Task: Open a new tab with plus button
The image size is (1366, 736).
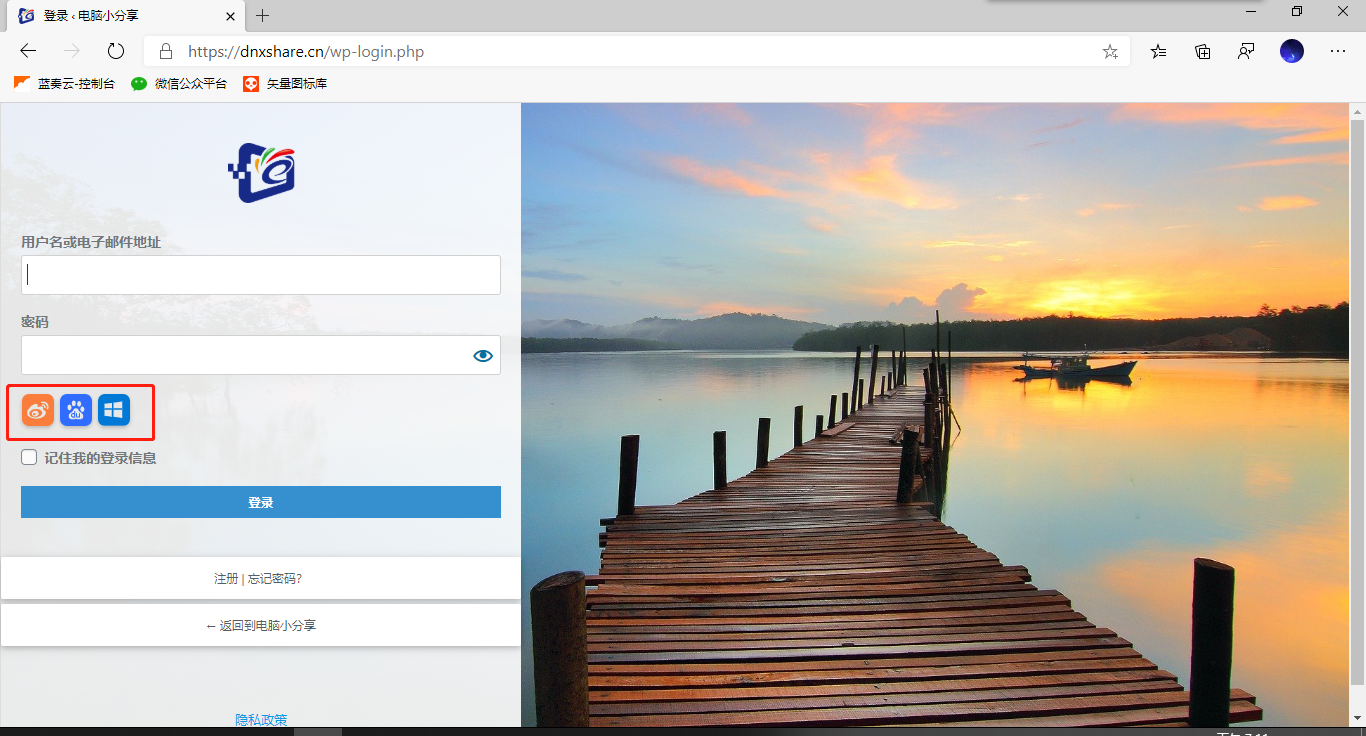Action: click(263, 16)
